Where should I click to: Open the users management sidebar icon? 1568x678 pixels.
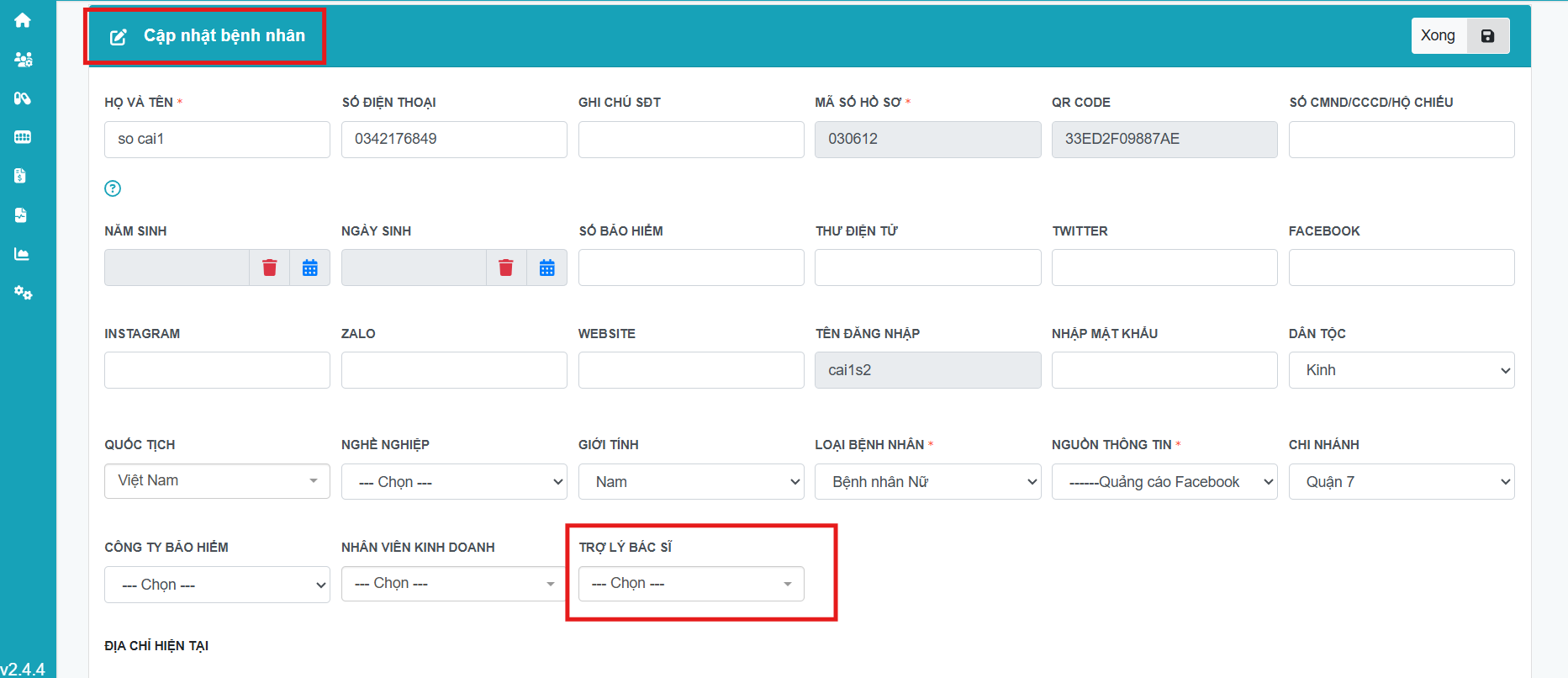pos(23,60)
